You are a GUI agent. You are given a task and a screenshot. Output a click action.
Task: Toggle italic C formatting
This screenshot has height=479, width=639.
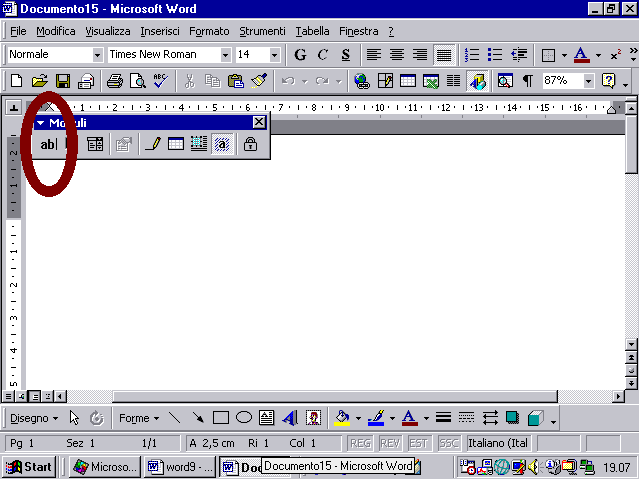323,55
